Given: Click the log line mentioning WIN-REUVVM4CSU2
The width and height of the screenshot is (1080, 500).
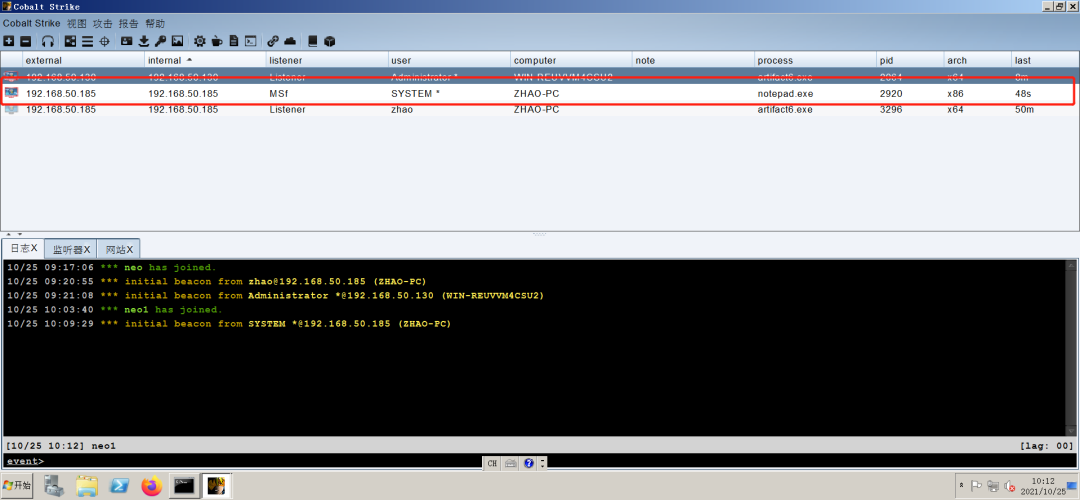Looking at the screenshot, I should (x=276, y=295).
